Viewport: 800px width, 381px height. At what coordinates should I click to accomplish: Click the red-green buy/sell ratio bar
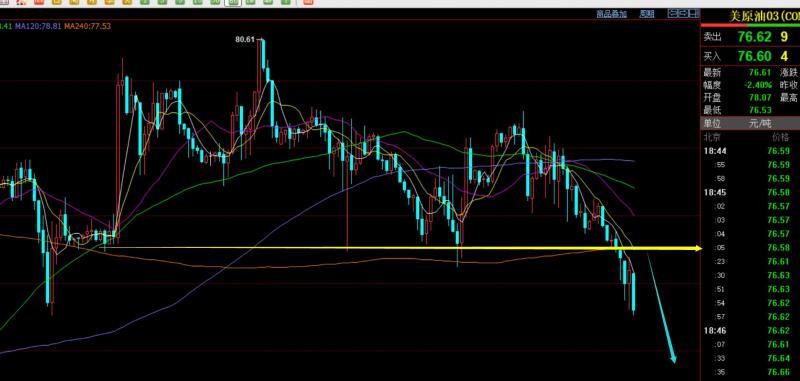(x=750, y=26)
